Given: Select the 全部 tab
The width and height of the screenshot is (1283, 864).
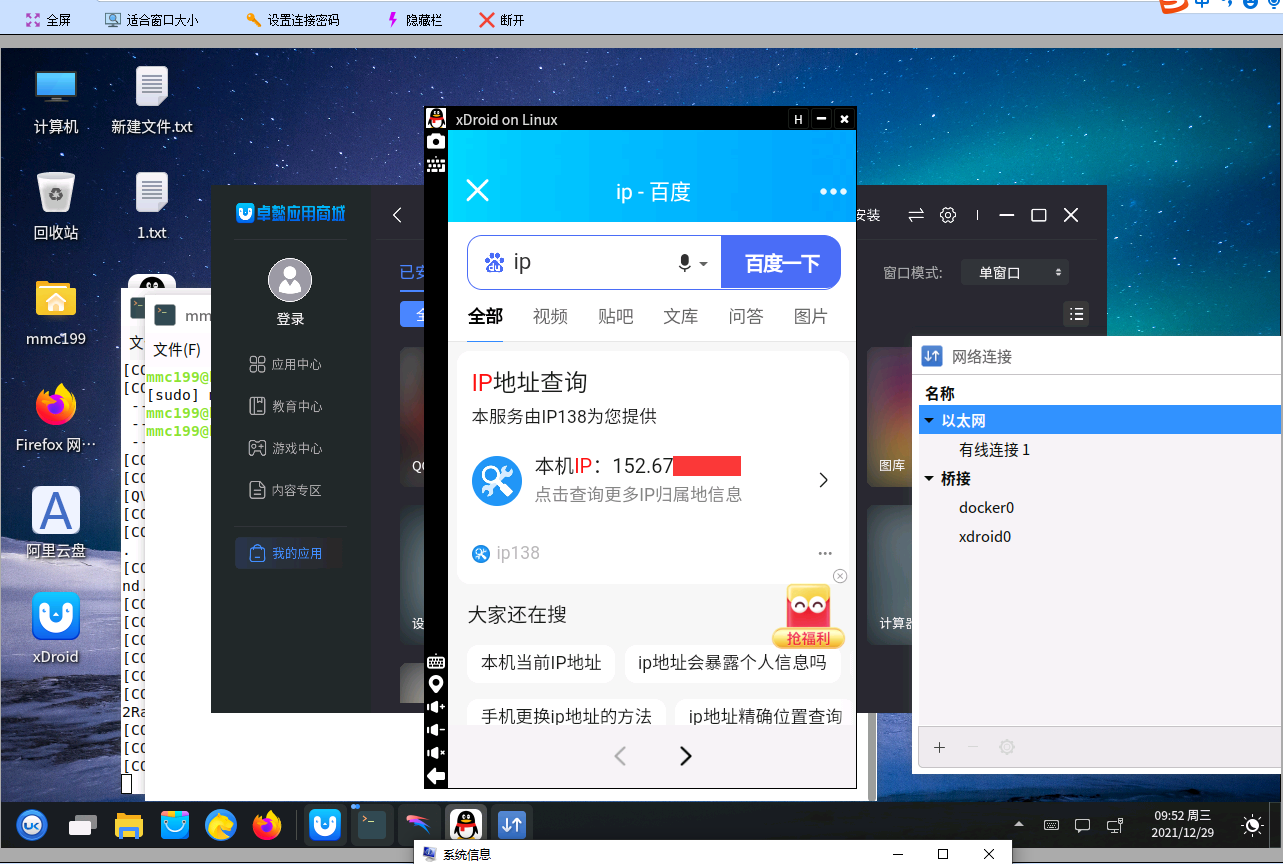Looking at the screenshot, I should tap(485, 316).
